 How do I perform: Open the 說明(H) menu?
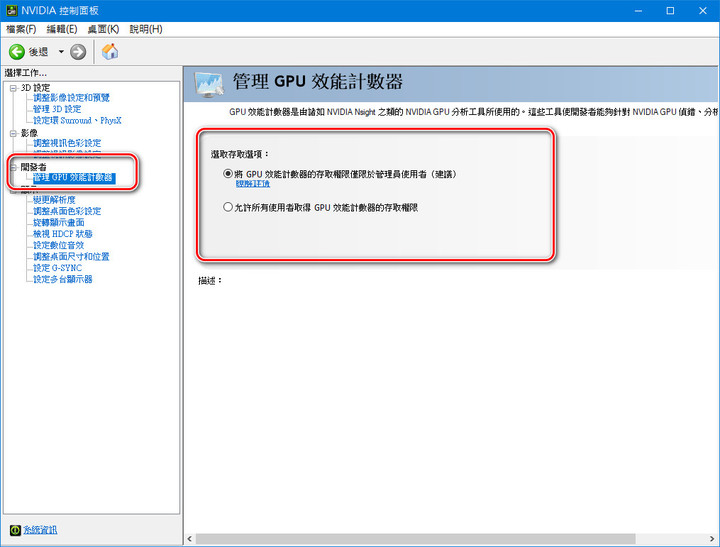146,29
